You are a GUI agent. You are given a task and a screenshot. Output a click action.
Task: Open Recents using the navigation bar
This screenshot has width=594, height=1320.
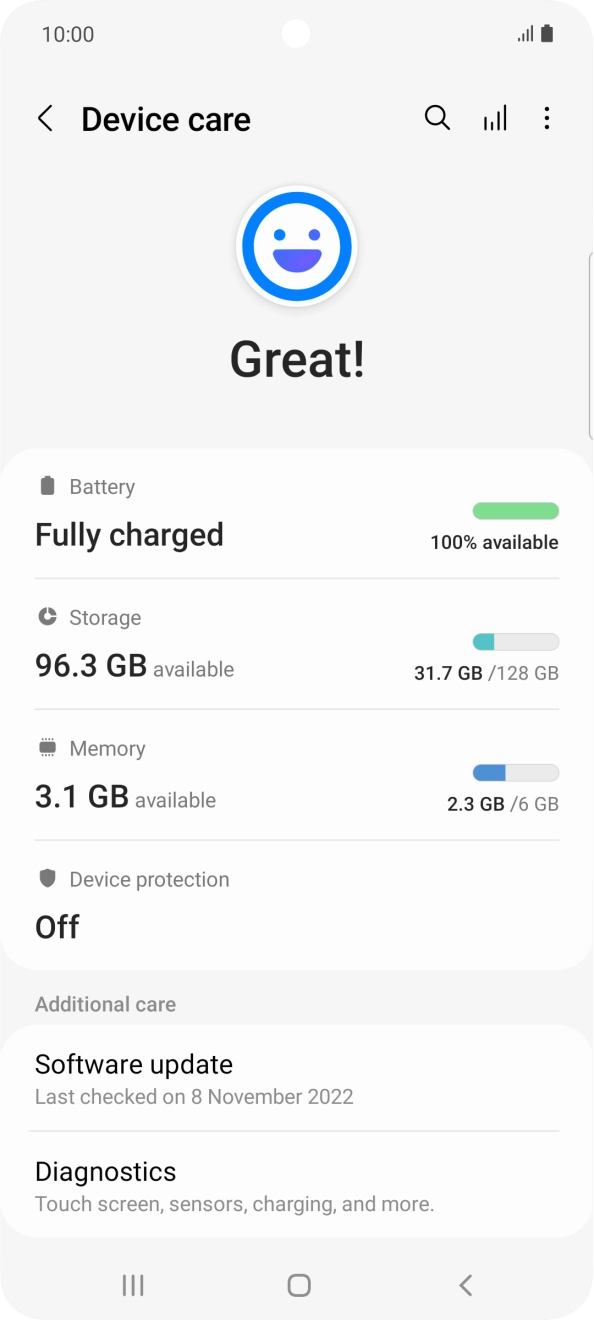pos(131,1285)
